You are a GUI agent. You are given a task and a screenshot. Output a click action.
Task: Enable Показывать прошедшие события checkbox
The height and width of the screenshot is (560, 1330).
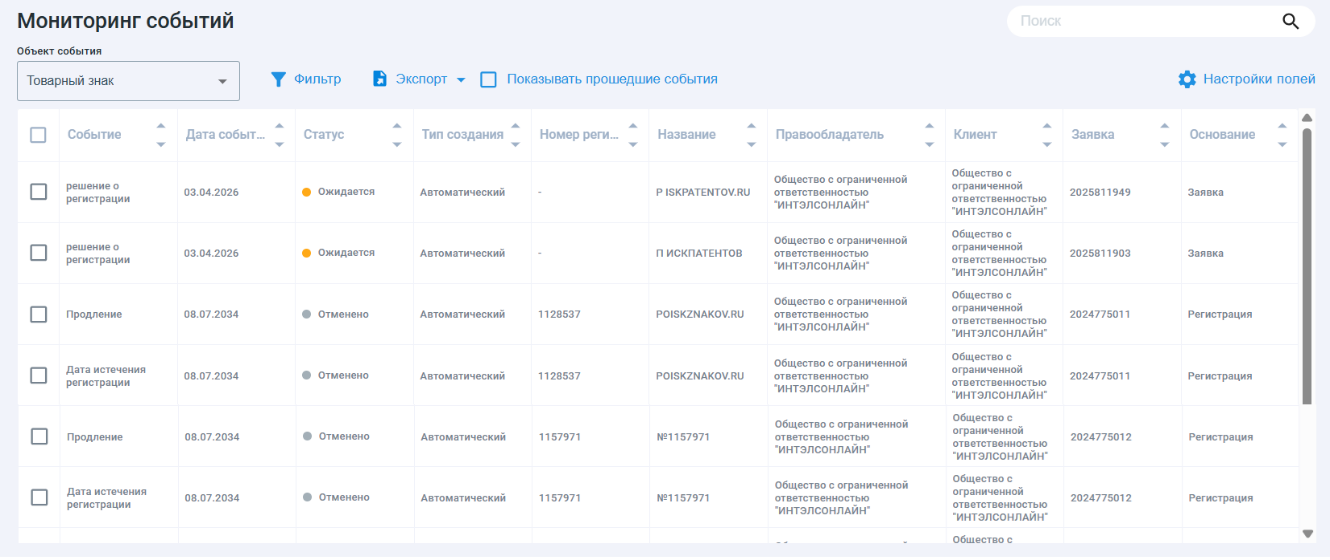point(489,80)
